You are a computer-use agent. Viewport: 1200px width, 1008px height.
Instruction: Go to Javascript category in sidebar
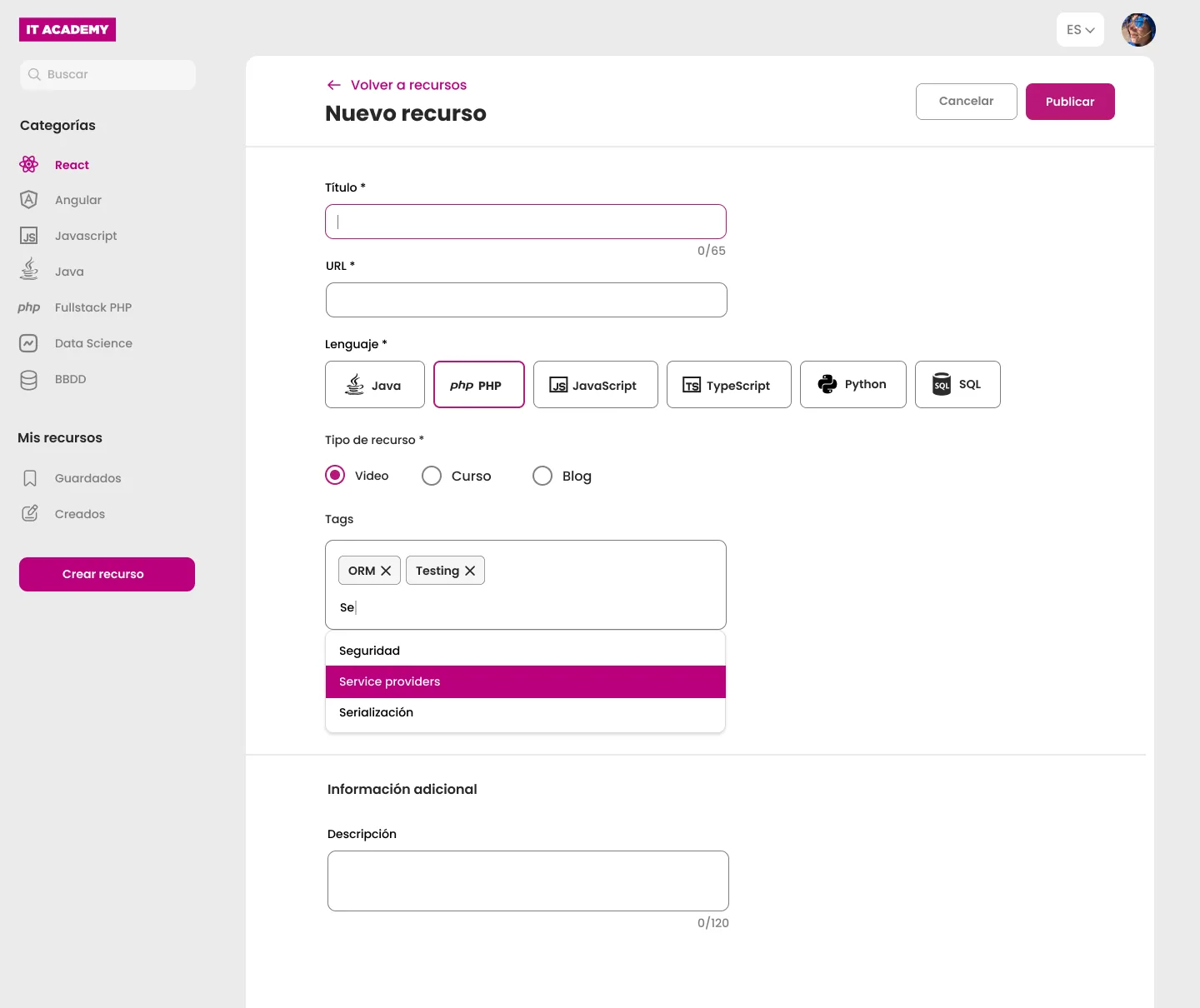pyautogui.click(x=85, y=236)
